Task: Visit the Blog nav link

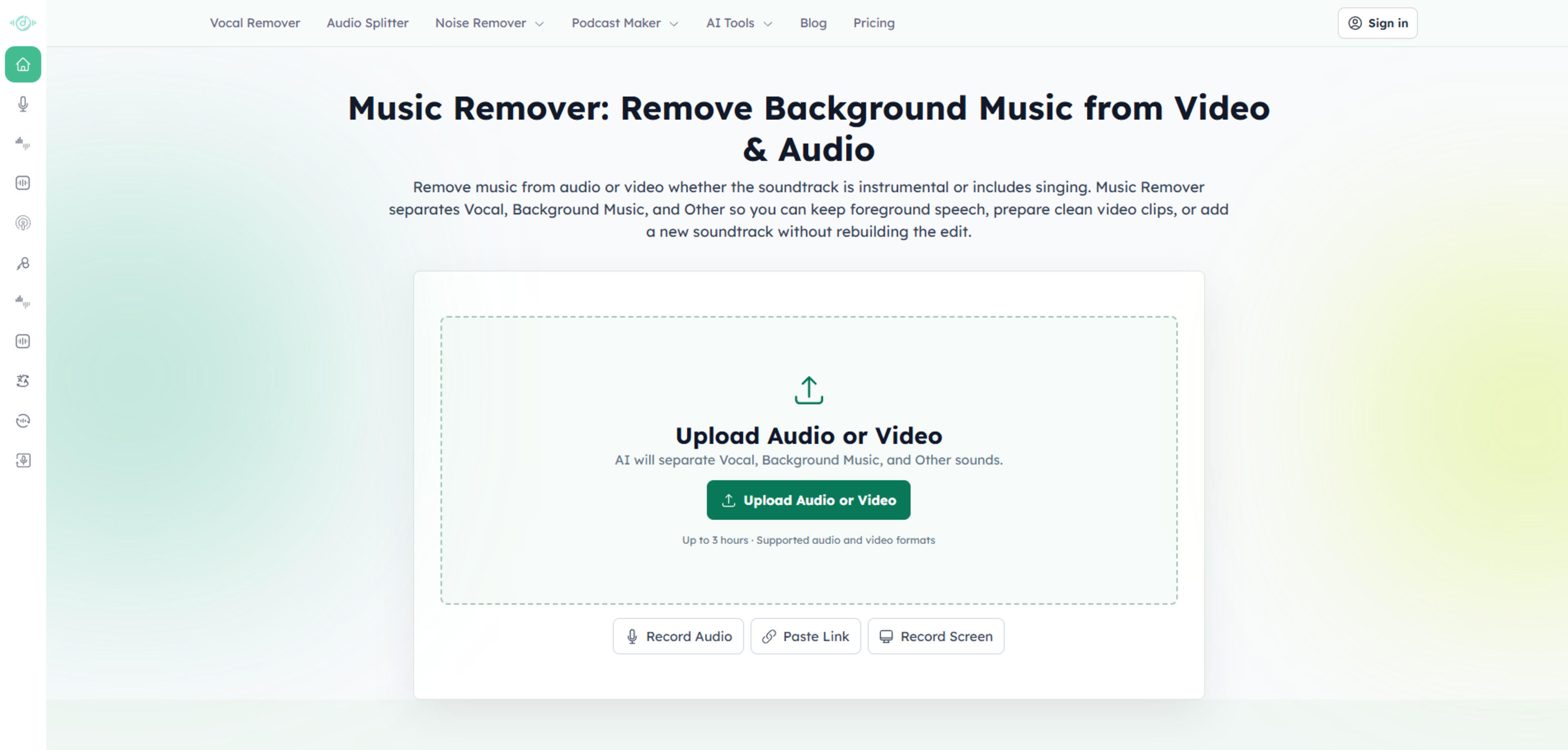Action: click(x=813, y=23)
